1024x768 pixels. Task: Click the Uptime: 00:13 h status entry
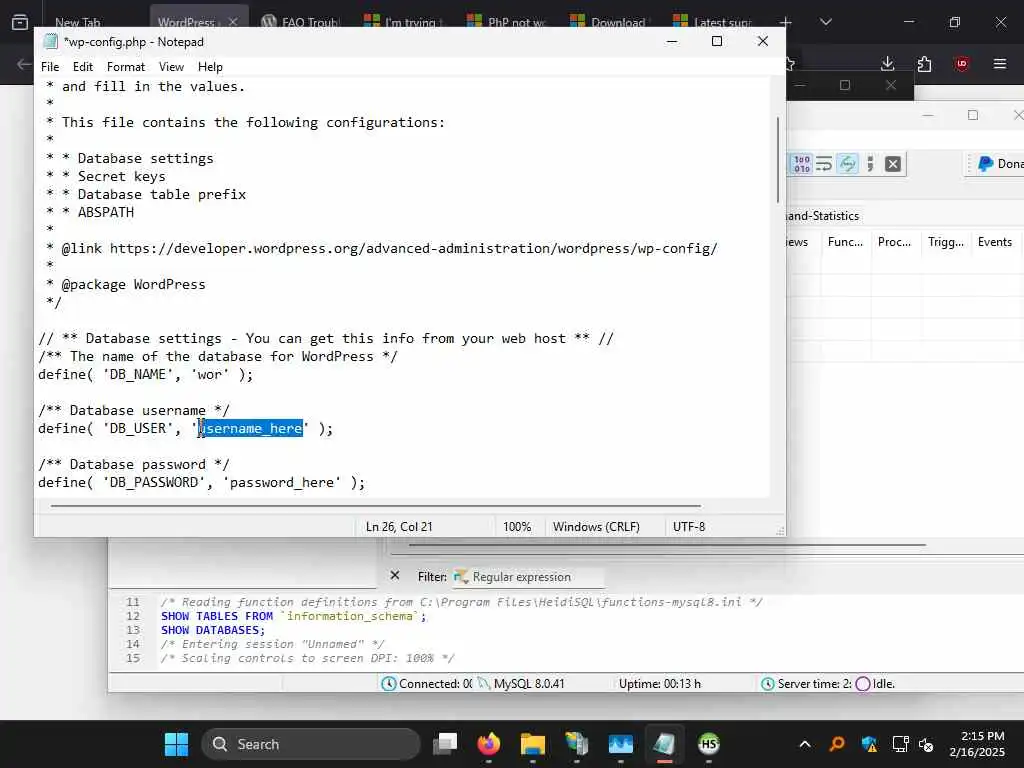(660, 684)
